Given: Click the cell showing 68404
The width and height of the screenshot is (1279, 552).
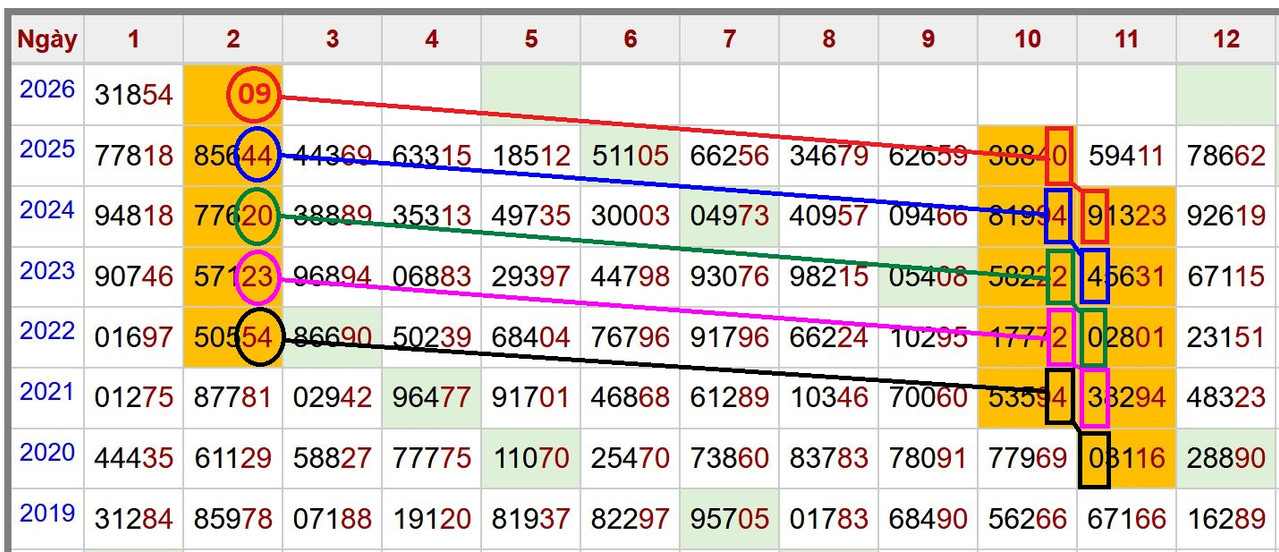Looking at the screenshot, I should coord(531,338).
